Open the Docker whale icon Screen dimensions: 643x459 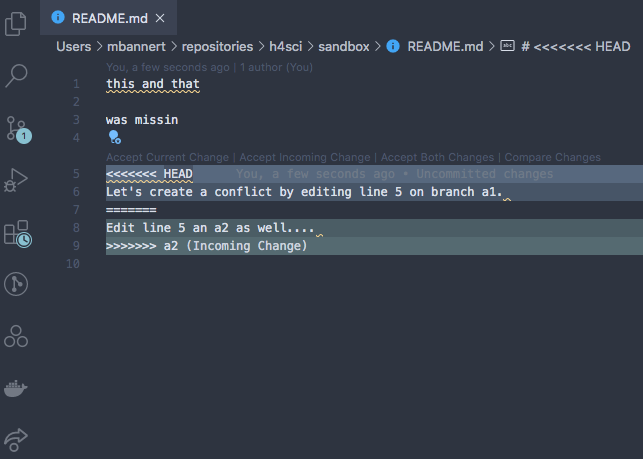[16, 388]
